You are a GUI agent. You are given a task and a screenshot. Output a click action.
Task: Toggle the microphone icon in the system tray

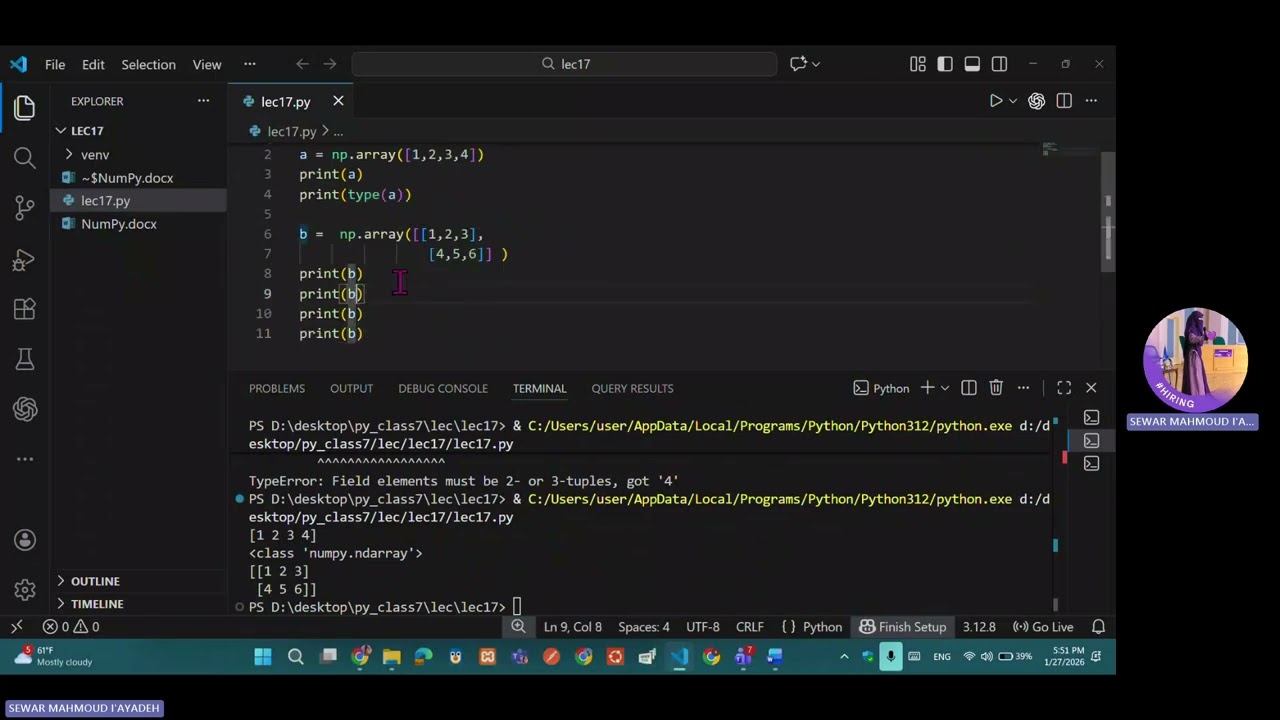890,657
